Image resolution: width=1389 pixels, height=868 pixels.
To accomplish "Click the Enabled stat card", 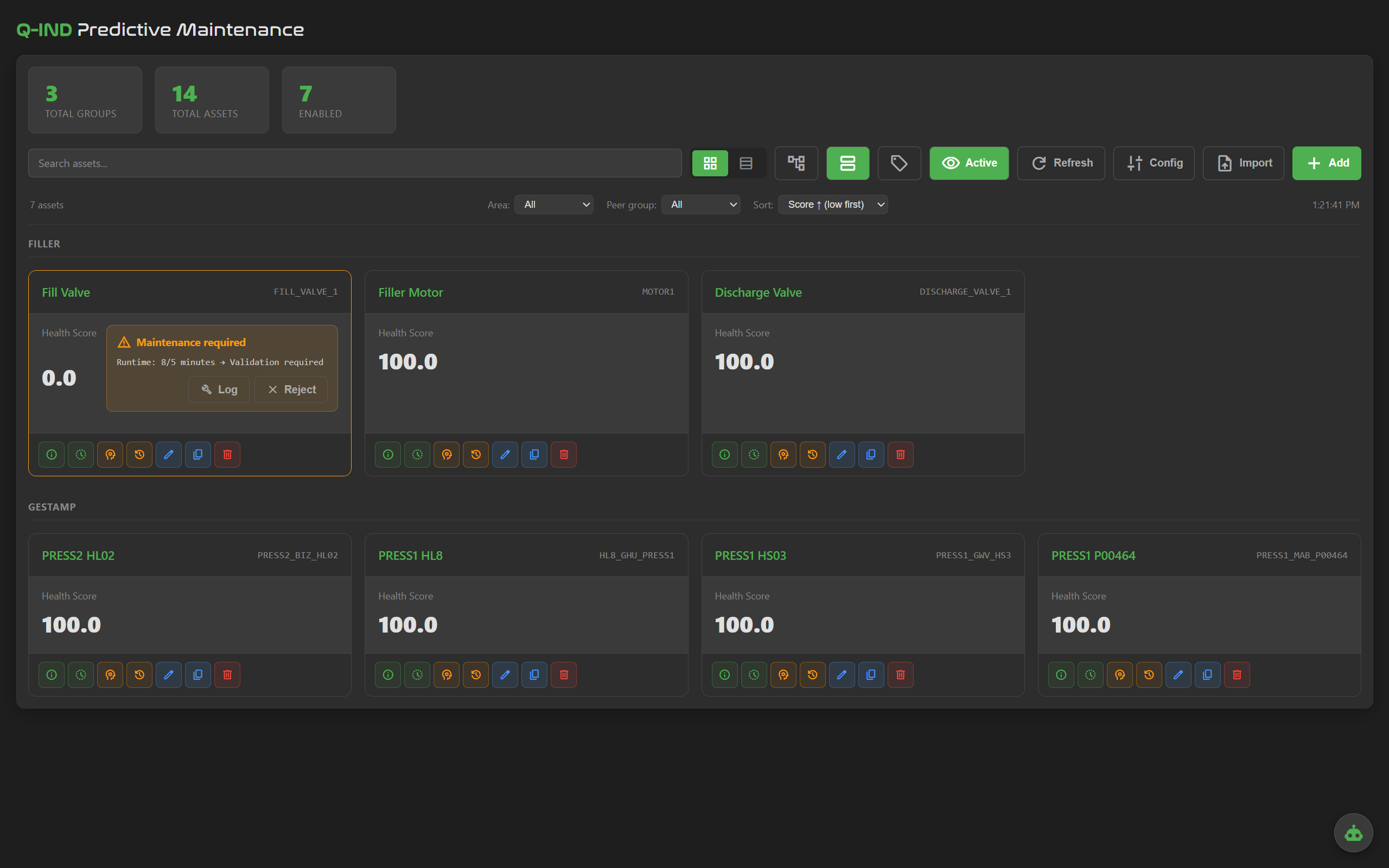I will 339,100.
